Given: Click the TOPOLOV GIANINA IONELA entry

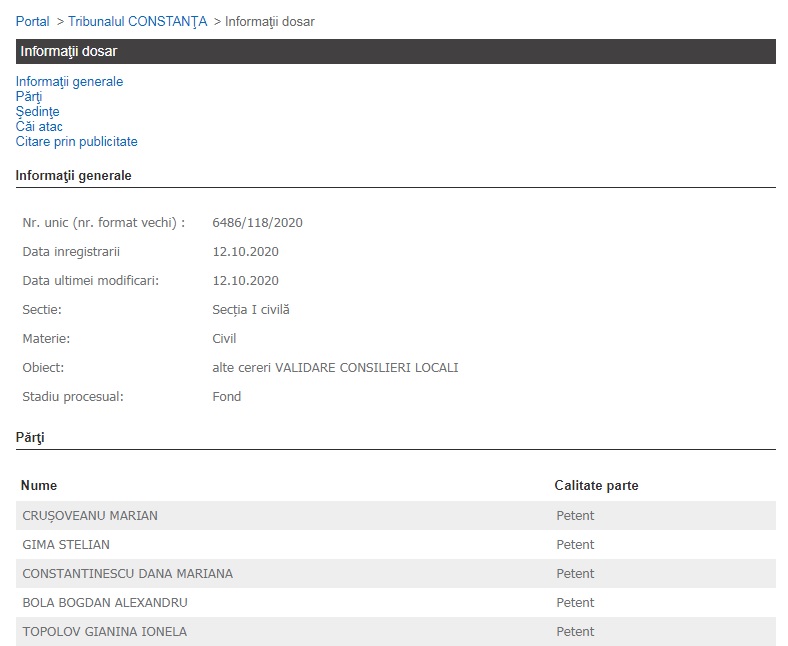Looking at the screenshot, I should coord(104,632).
